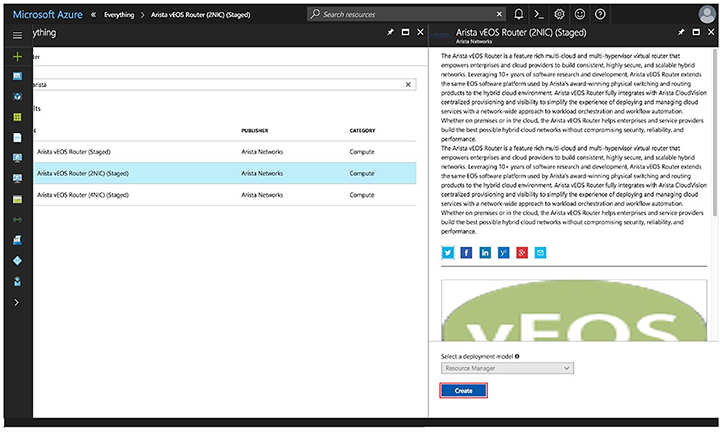This screenshot has width=720, height=432.
Task: Select Arista vEOS Router (2NIC) (Staged) row
Action: click(224, 173)
